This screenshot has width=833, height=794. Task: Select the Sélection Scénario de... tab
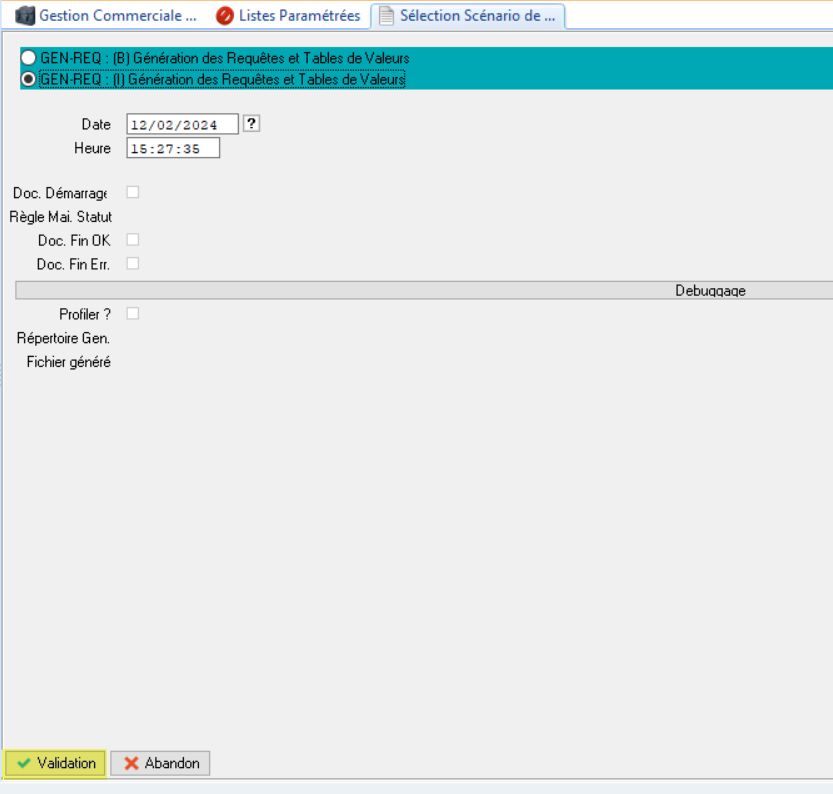pyautogui.click(x=477, y=16)
